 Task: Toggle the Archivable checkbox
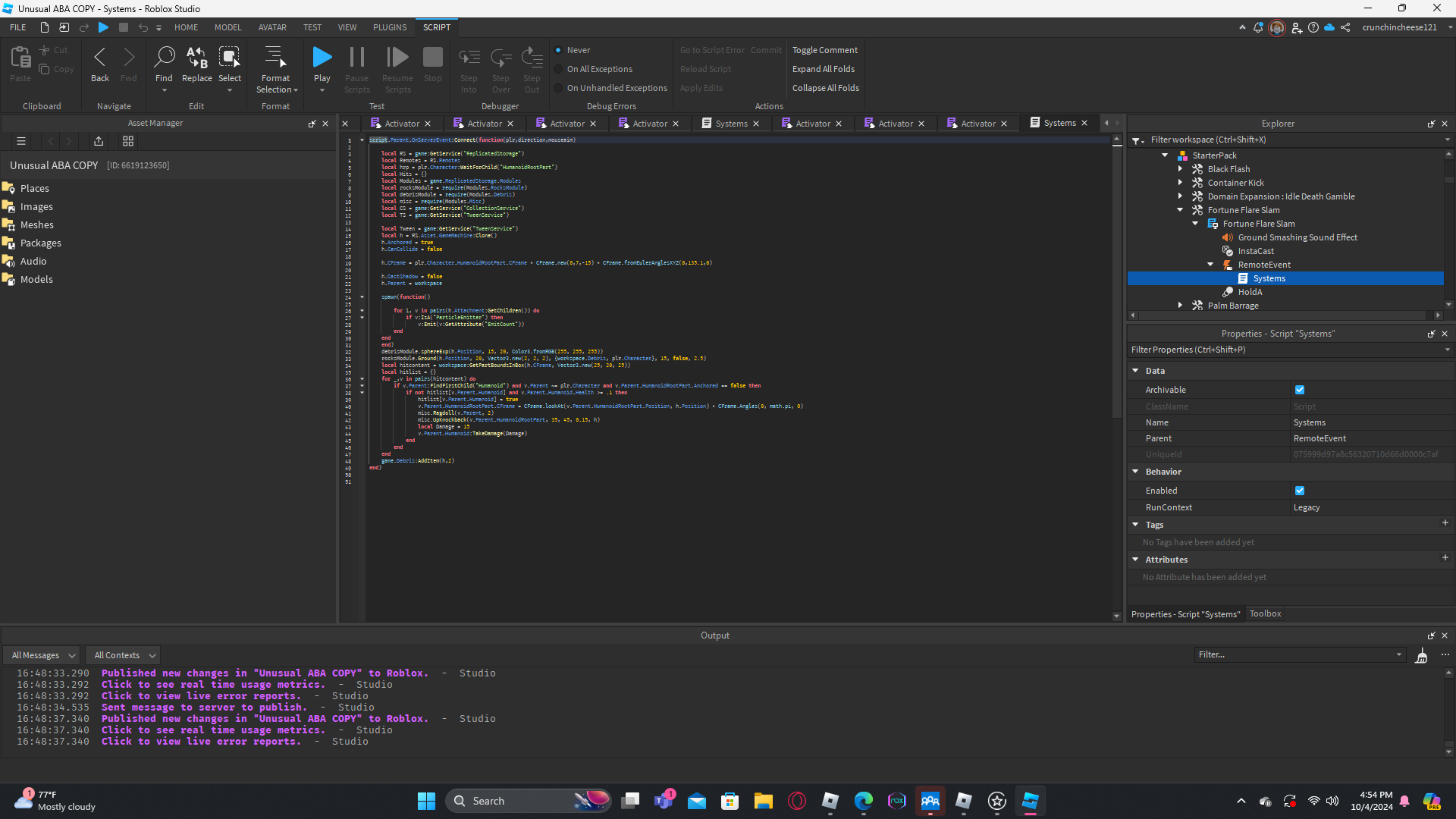coord(1300,390)
